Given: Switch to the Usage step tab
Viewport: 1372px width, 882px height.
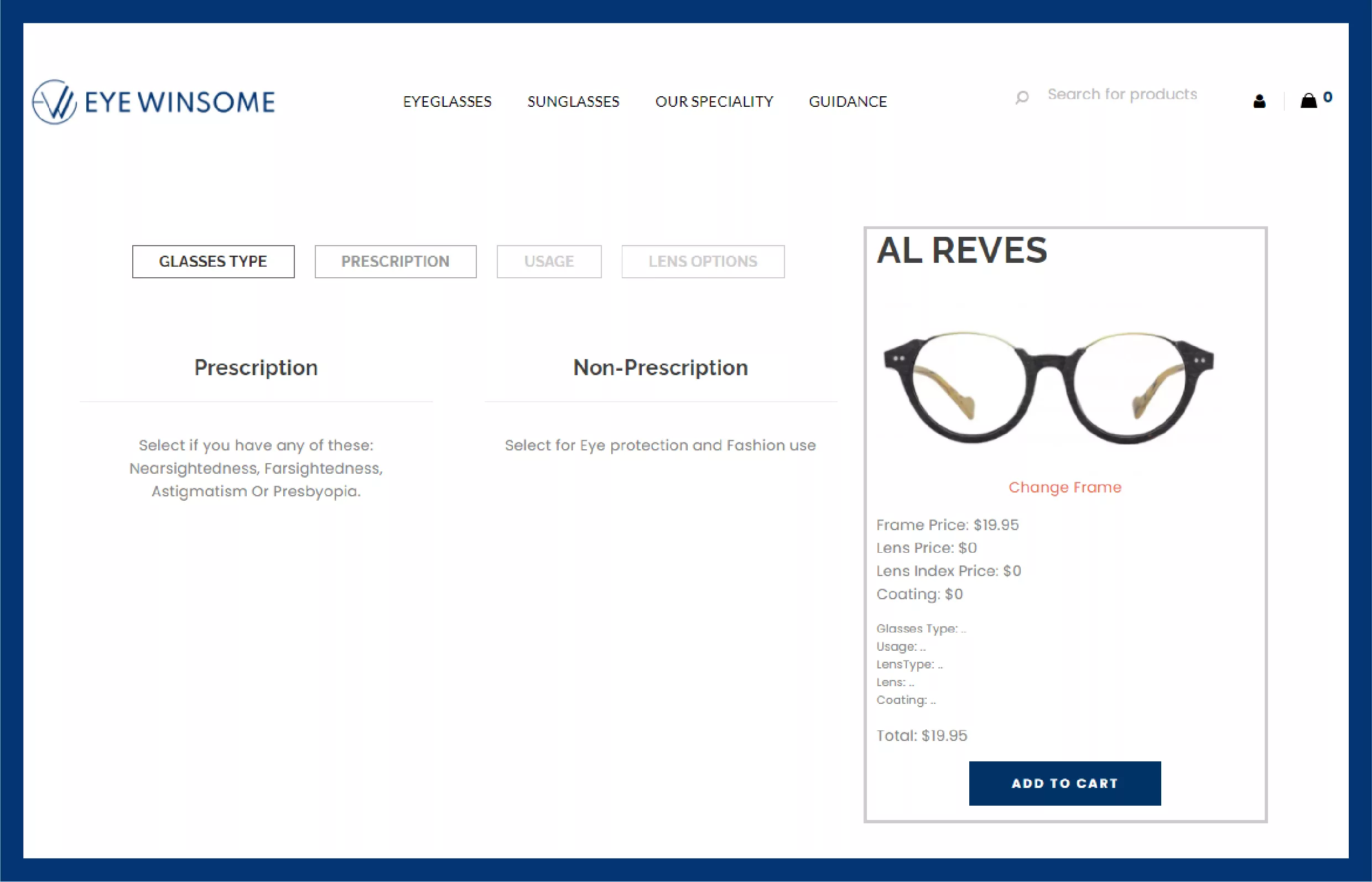Looking at the screenshot, I should (x=549, y=262).
